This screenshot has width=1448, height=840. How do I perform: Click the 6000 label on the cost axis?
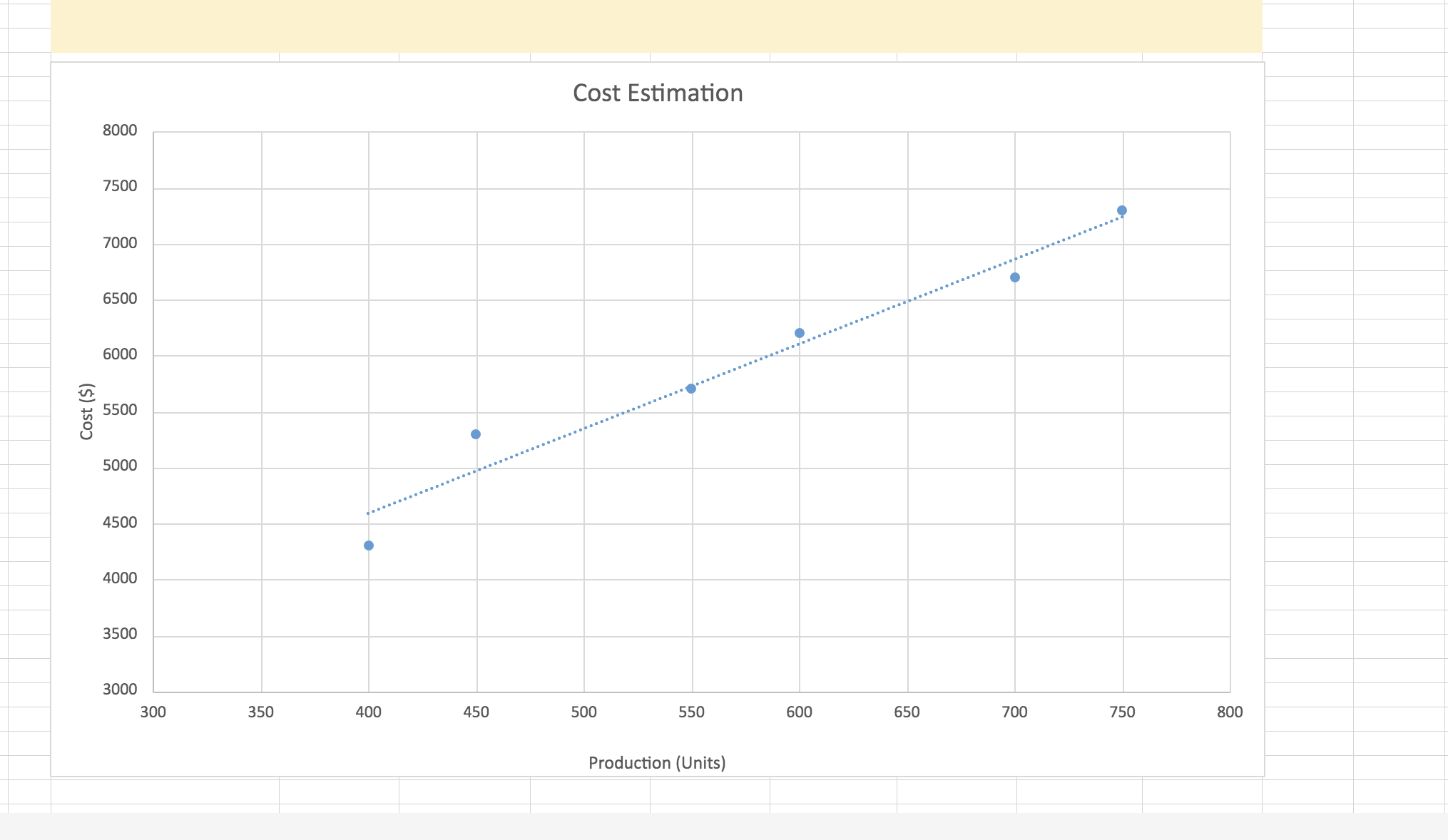120,354
